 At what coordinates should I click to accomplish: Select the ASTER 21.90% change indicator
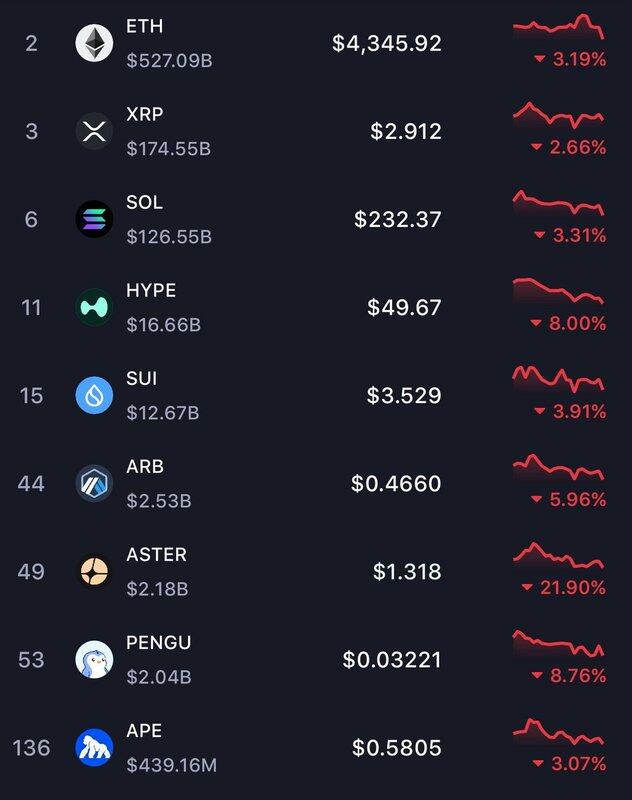[x=564, y=588]
